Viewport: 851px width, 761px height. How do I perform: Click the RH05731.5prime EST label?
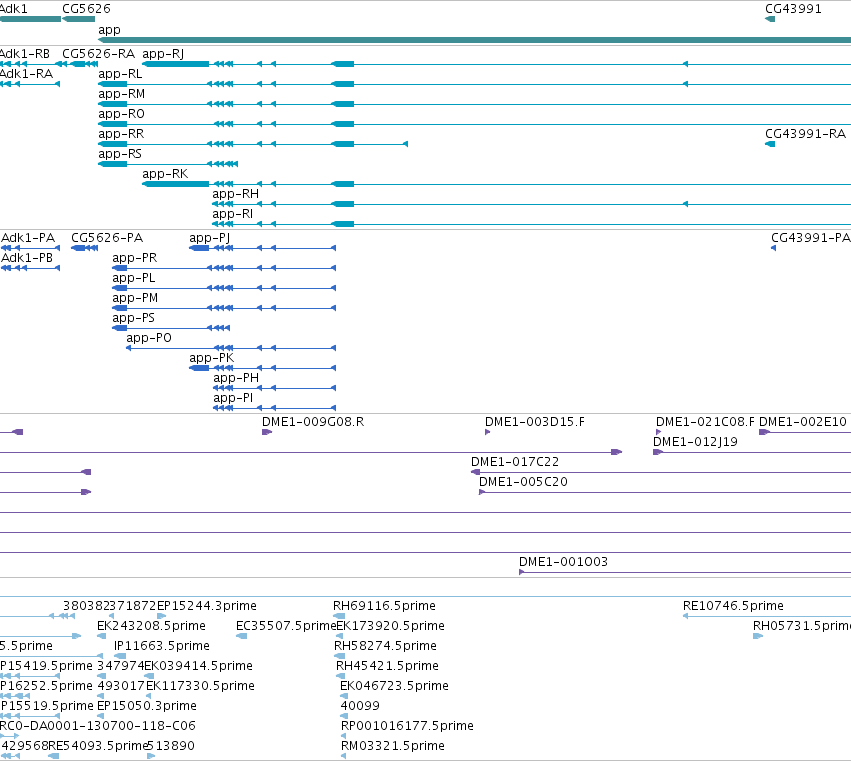[x=802, y=626]
